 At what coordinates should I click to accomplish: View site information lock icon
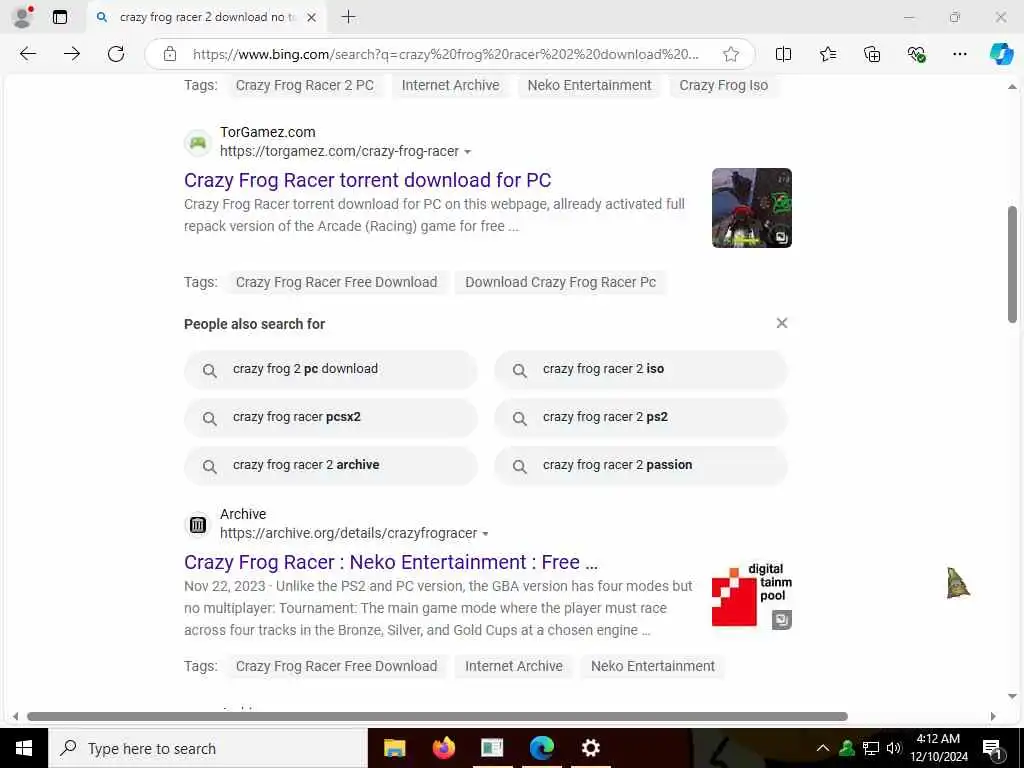[x=170, y=54]
